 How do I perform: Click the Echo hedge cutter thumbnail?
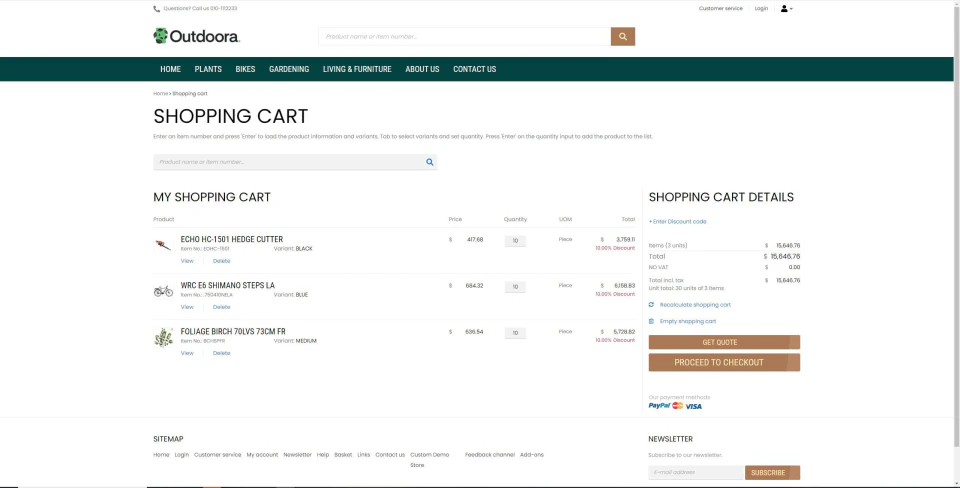[x=163, y=245]
